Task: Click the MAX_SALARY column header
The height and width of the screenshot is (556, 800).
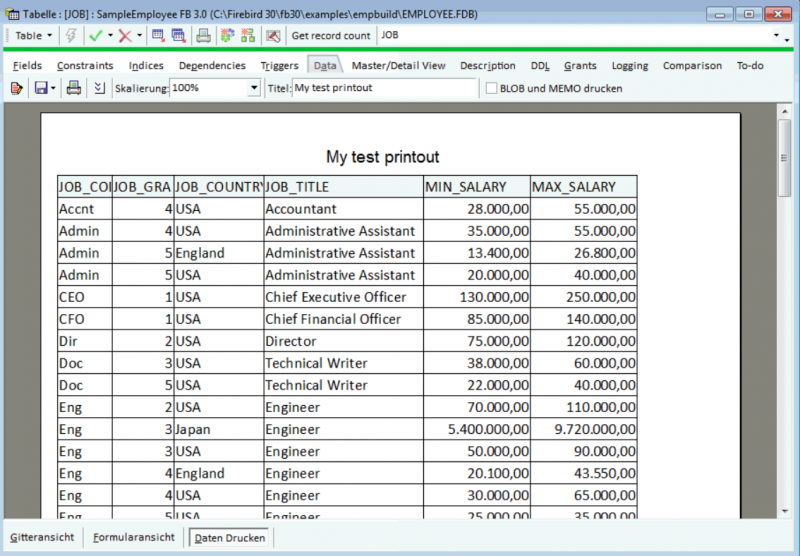Action: (584, 187)
